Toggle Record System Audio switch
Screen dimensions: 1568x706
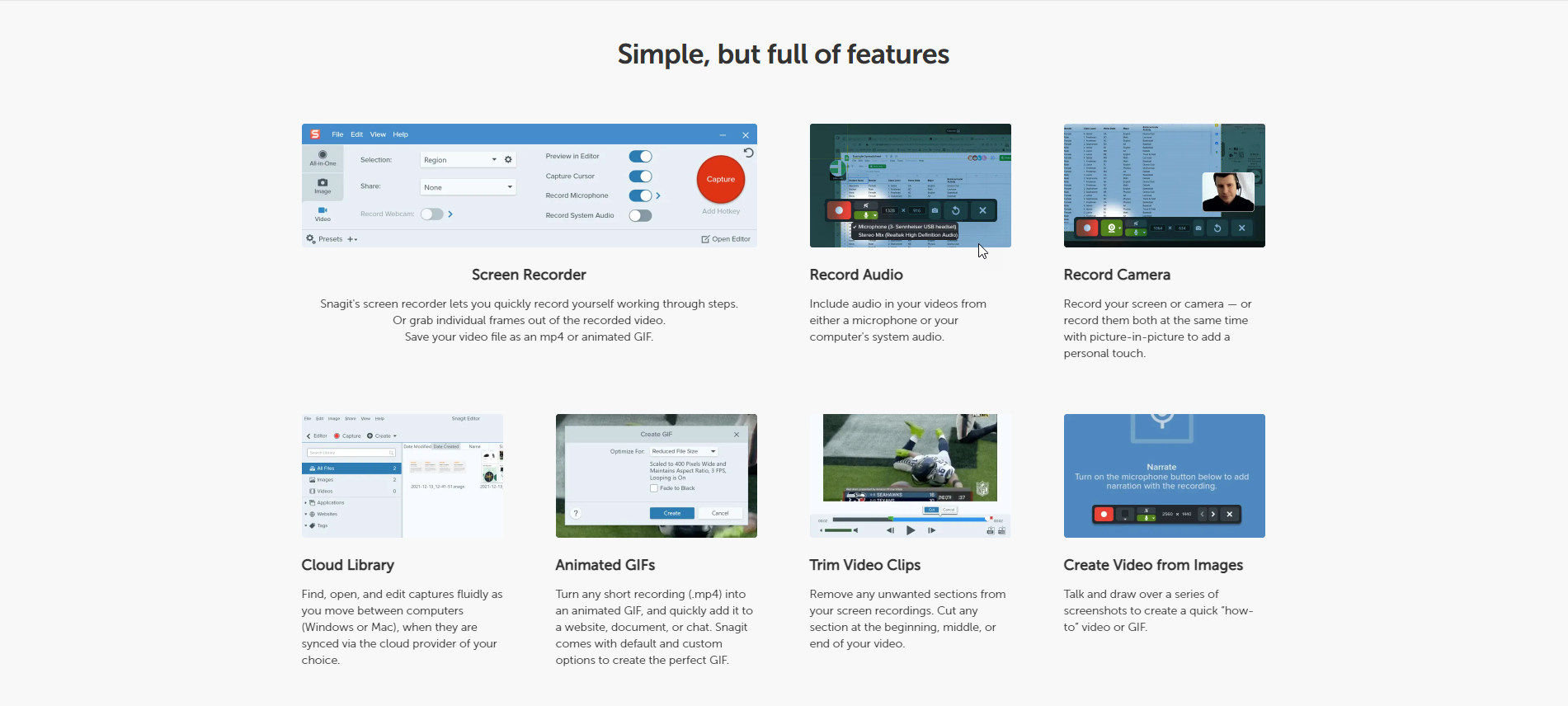640,215
